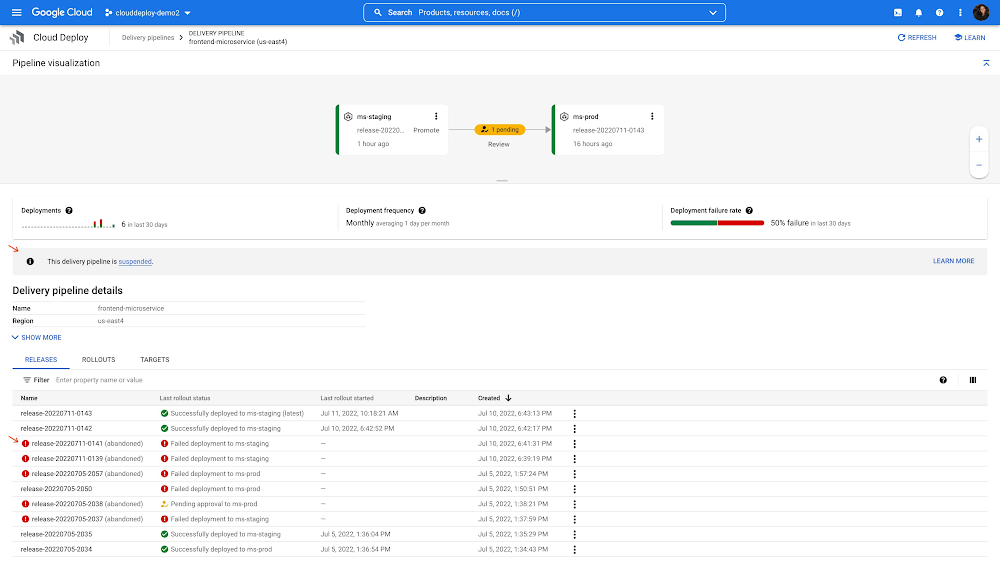Open actions menu for release-20220705-2035
Image resolution: width=1000 pixels, height=588 pixels.
pyautogui.click(x=575, y=534)
